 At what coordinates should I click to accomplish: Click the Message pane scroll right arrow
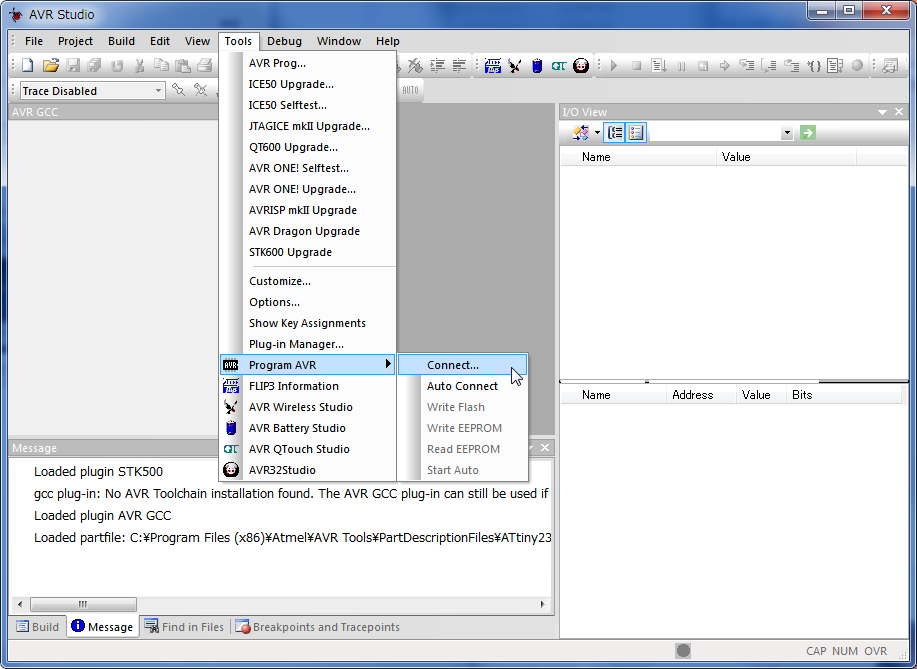(543, 604)
